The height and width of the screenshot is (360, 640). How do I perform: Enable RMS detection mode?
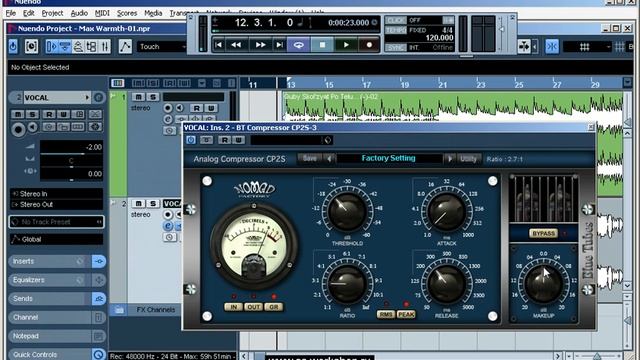pyautogui.click(x=386, y=314)
